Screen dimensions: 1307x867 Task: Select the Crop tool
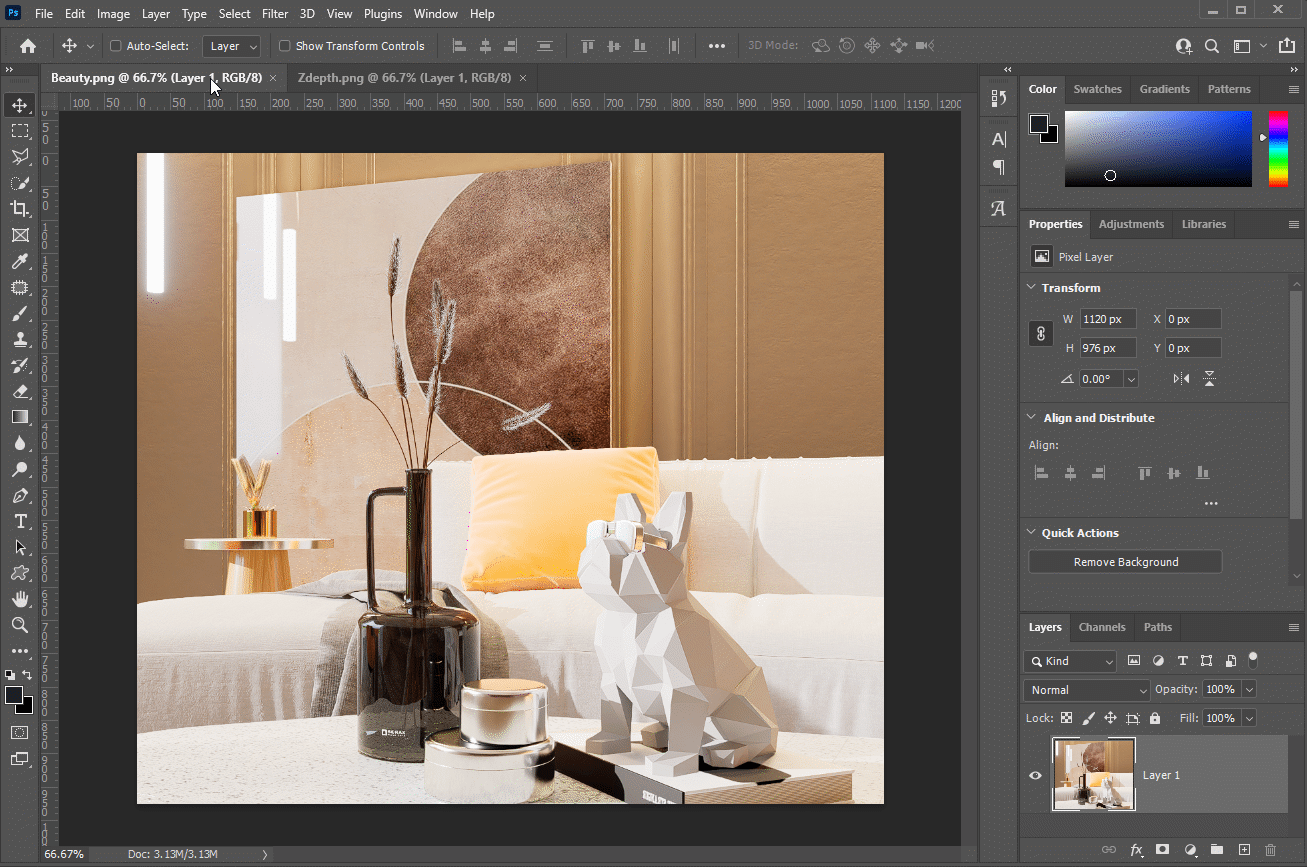[20, 209]
